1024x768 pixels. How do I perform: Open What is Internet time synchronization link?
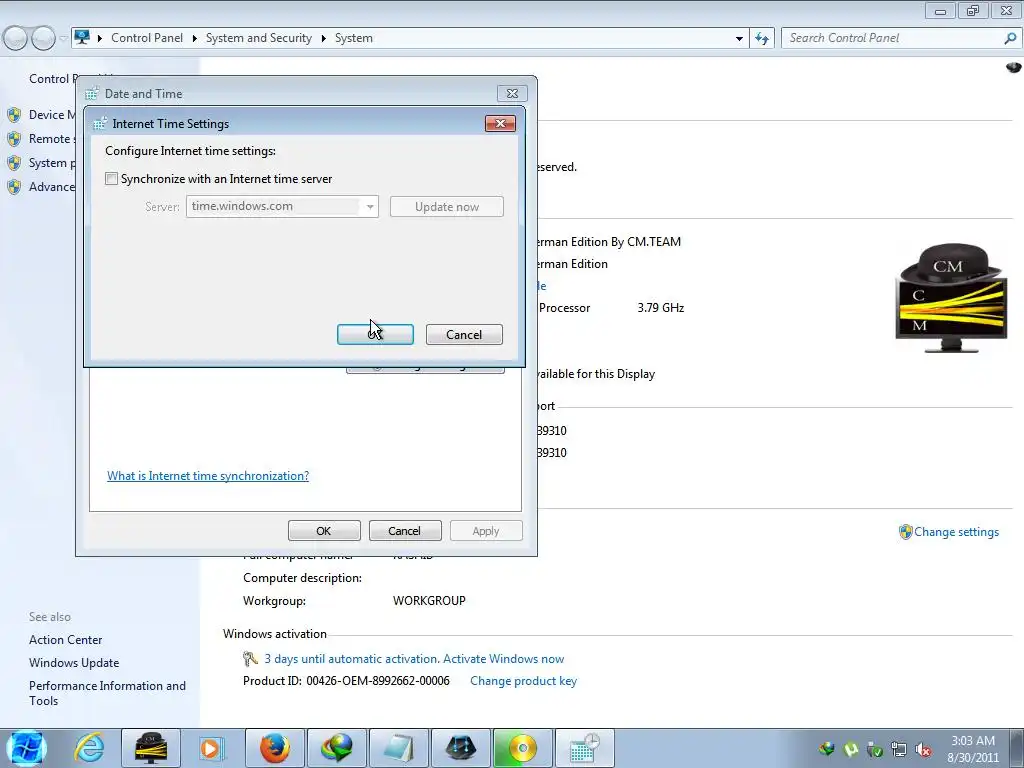(208, 475)
